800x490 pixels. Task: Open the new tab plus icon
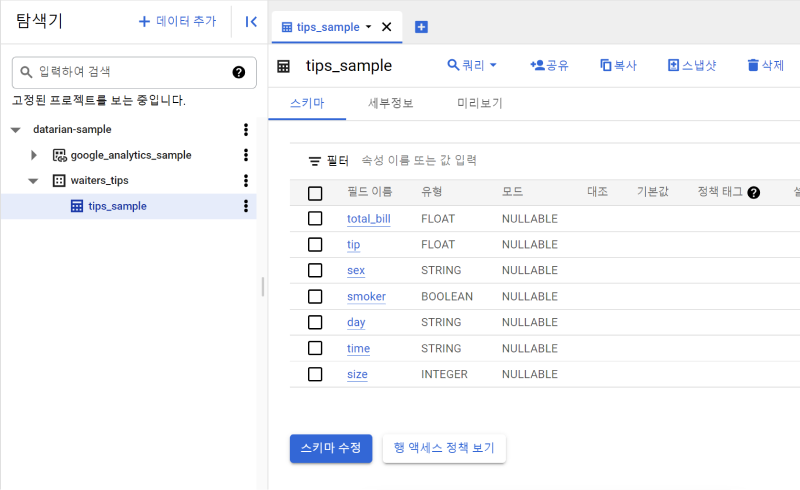[421, 27]
